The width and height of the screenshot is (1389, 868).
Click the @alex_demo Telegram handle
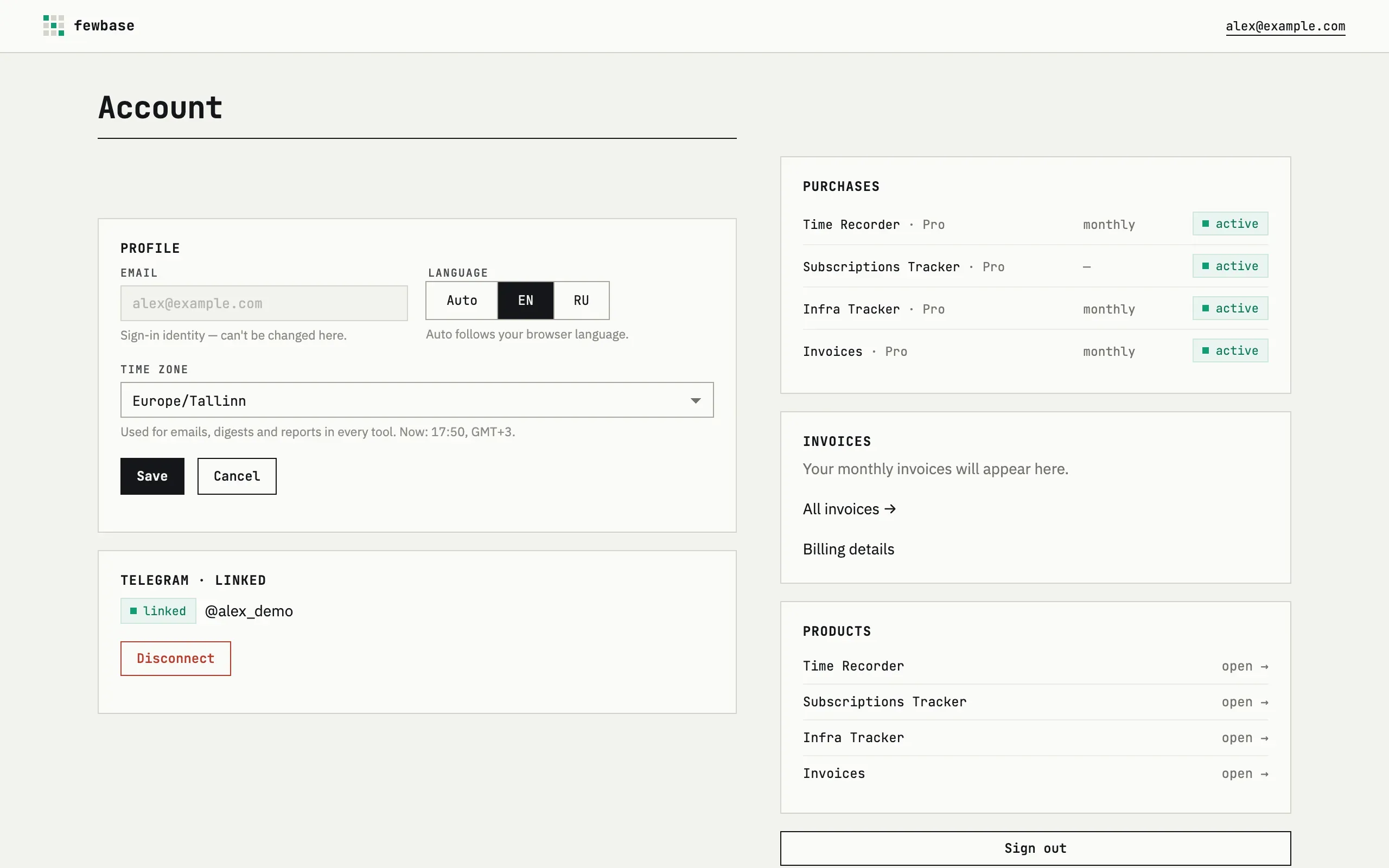tap(249, 611)
